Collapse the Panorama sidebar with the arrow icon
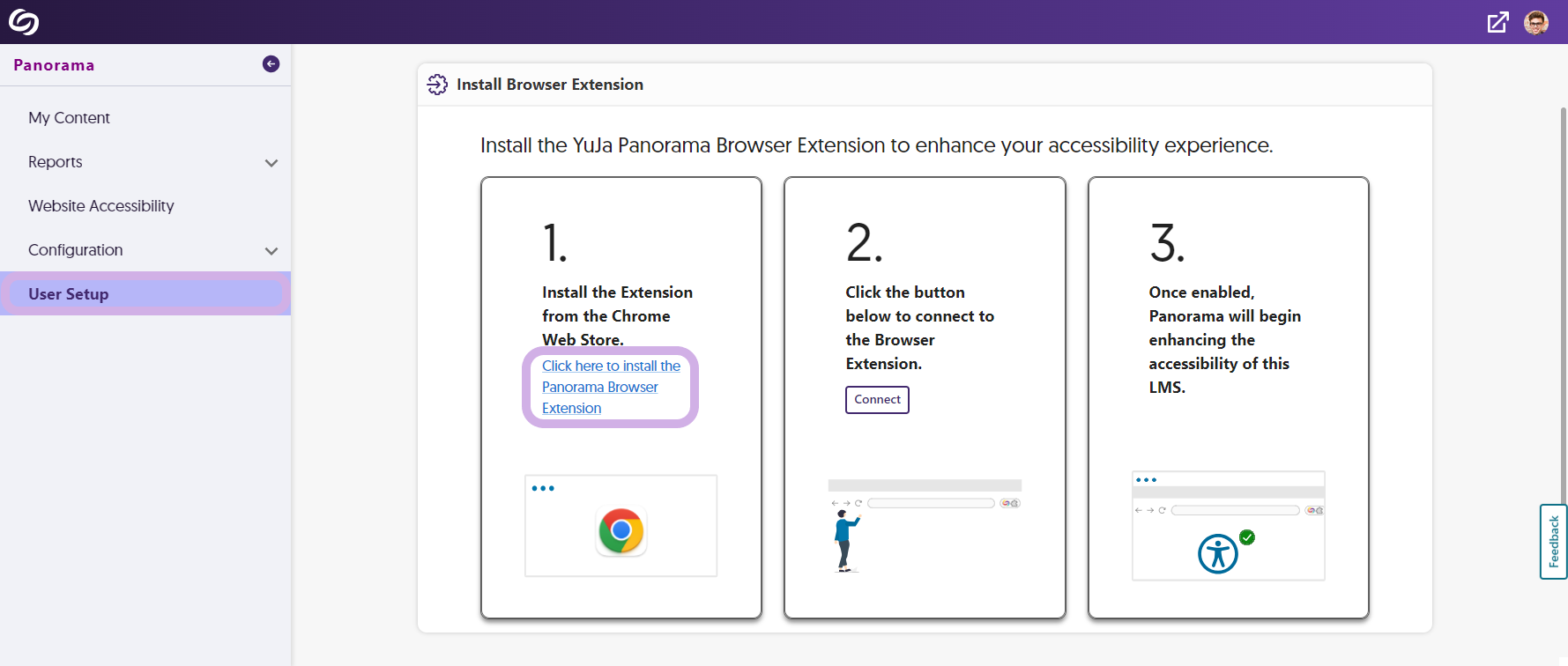The height and width of the screenshot is (666, 1568). [271, 63]
